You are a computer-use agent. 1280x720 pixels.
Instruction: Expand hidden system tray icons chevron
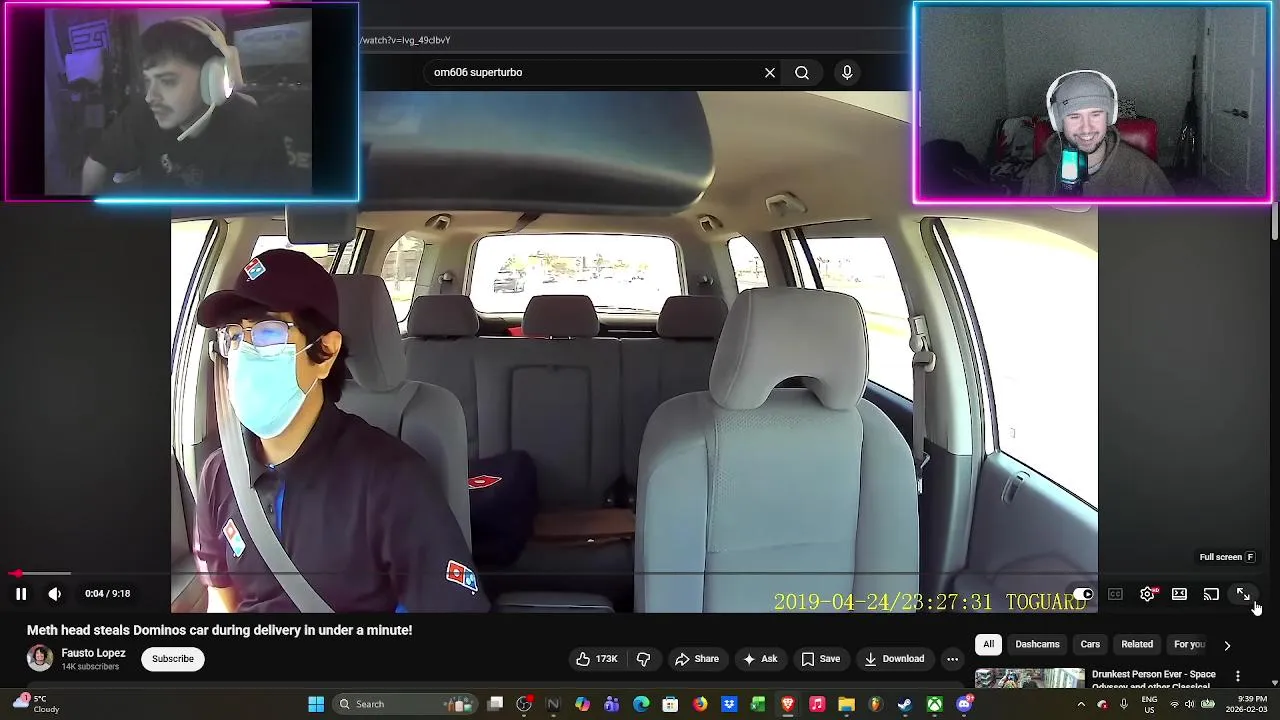[x=1081, y=704]
